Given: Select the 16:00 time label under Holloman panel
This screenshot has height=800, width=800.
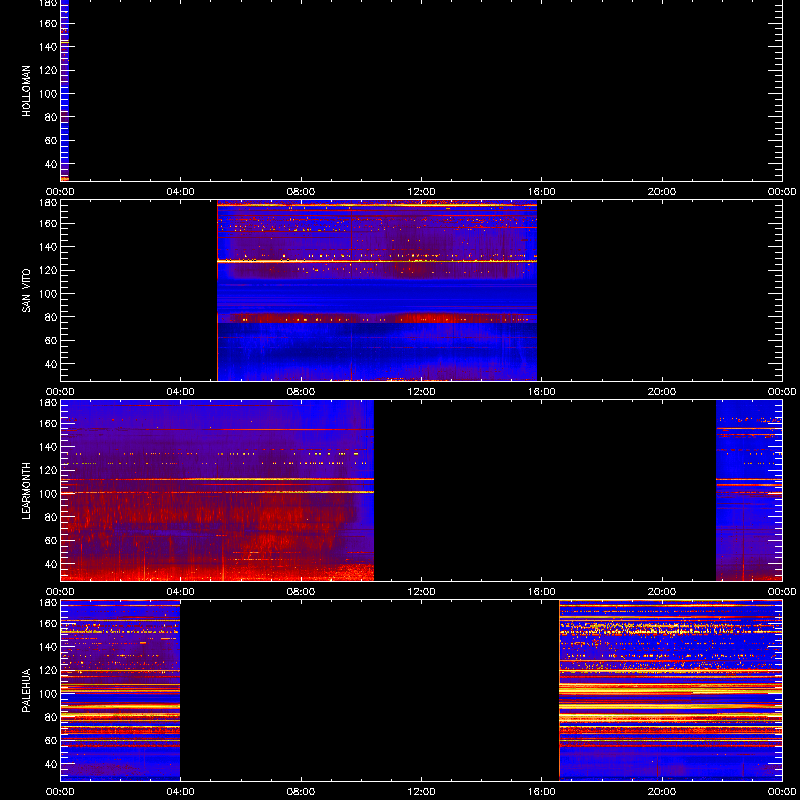Looking at the screenshot, I should tap(542, 192).
